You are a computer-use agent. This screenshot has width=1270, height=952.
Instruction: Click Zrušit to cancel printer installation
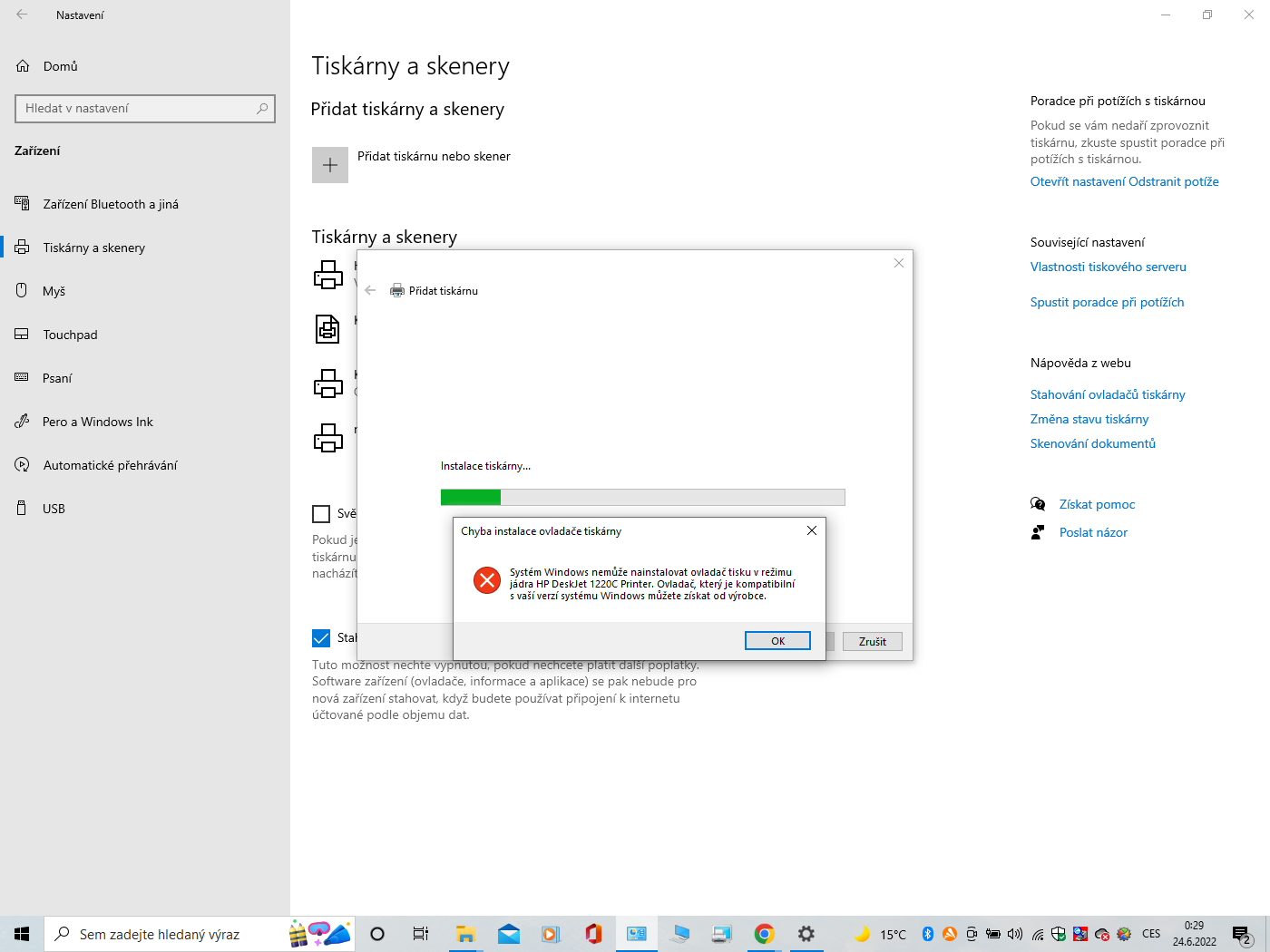[872, 642]
